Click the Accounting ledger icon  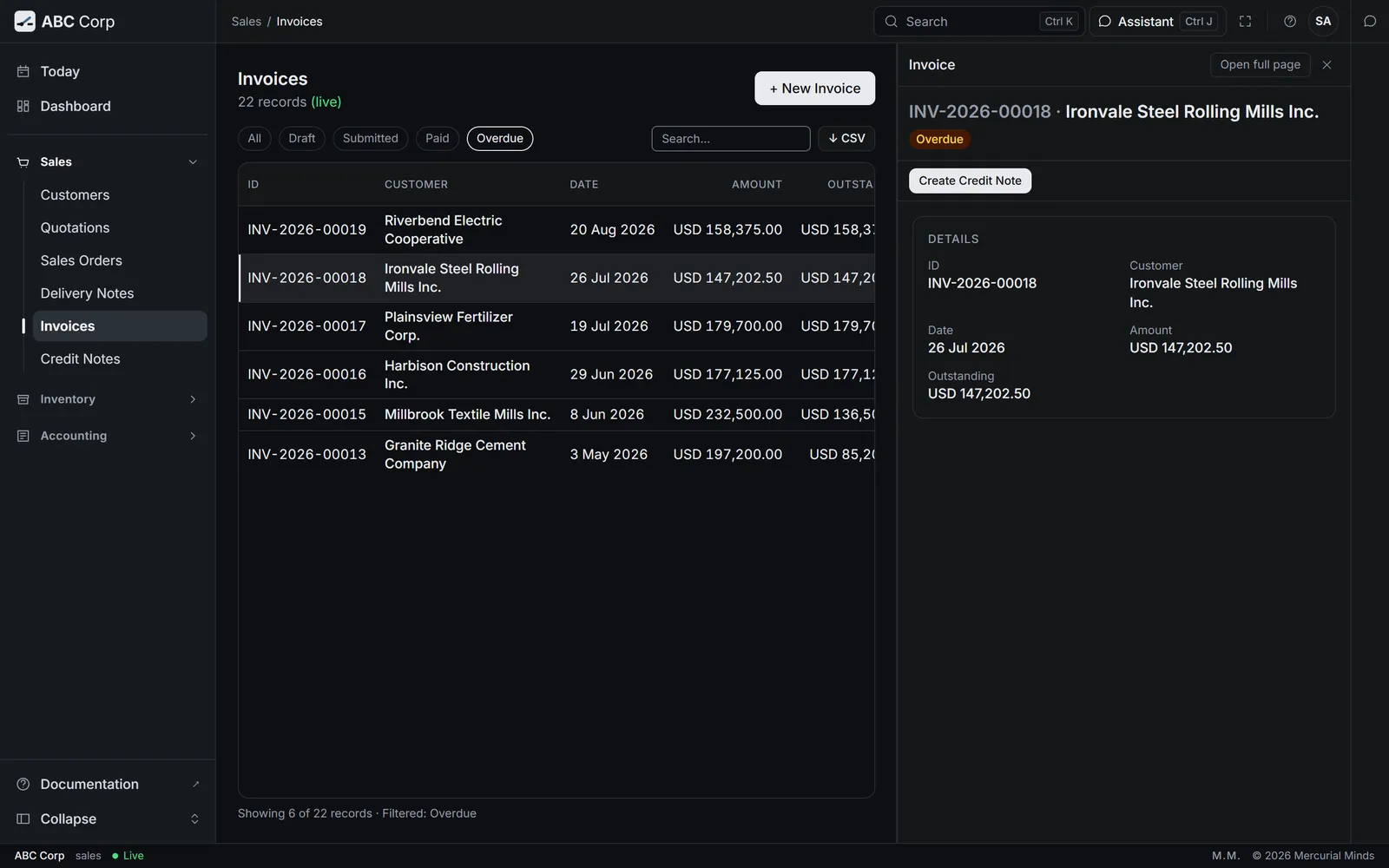tap(23, 436)
